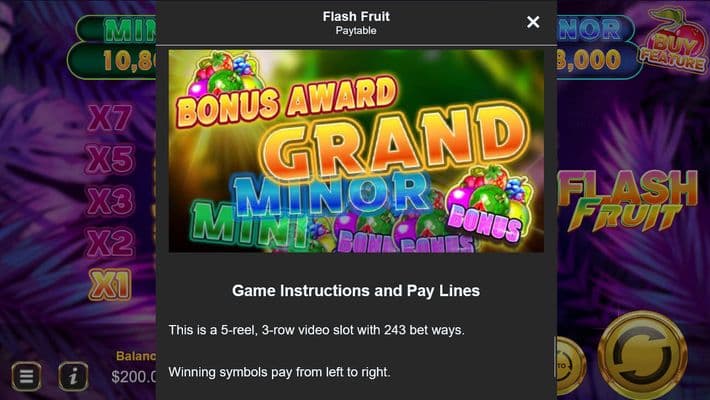This screenshot has width=710, height=400.
Task: Open the hamburger menu button
Action: pyautogui.click(x=27, y=376)
